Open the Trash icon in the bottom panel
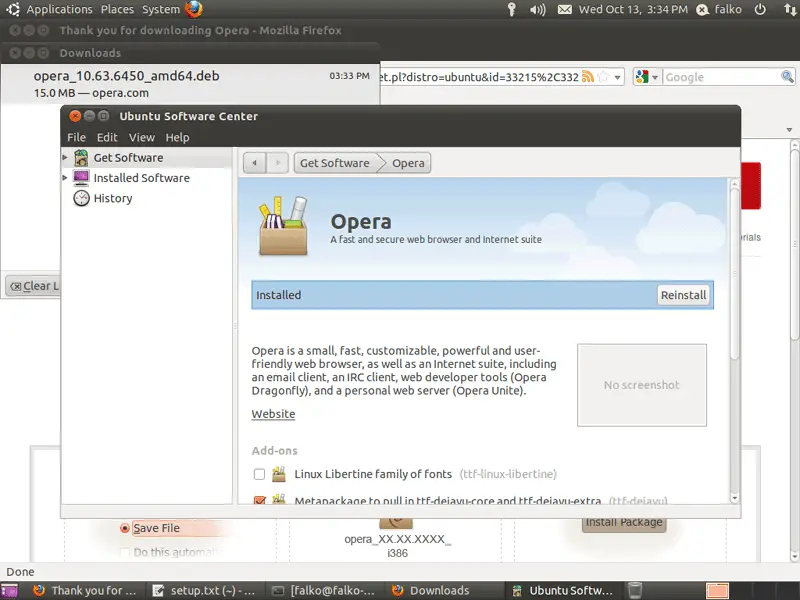This screenshot has width=800, height=600. 635,590
